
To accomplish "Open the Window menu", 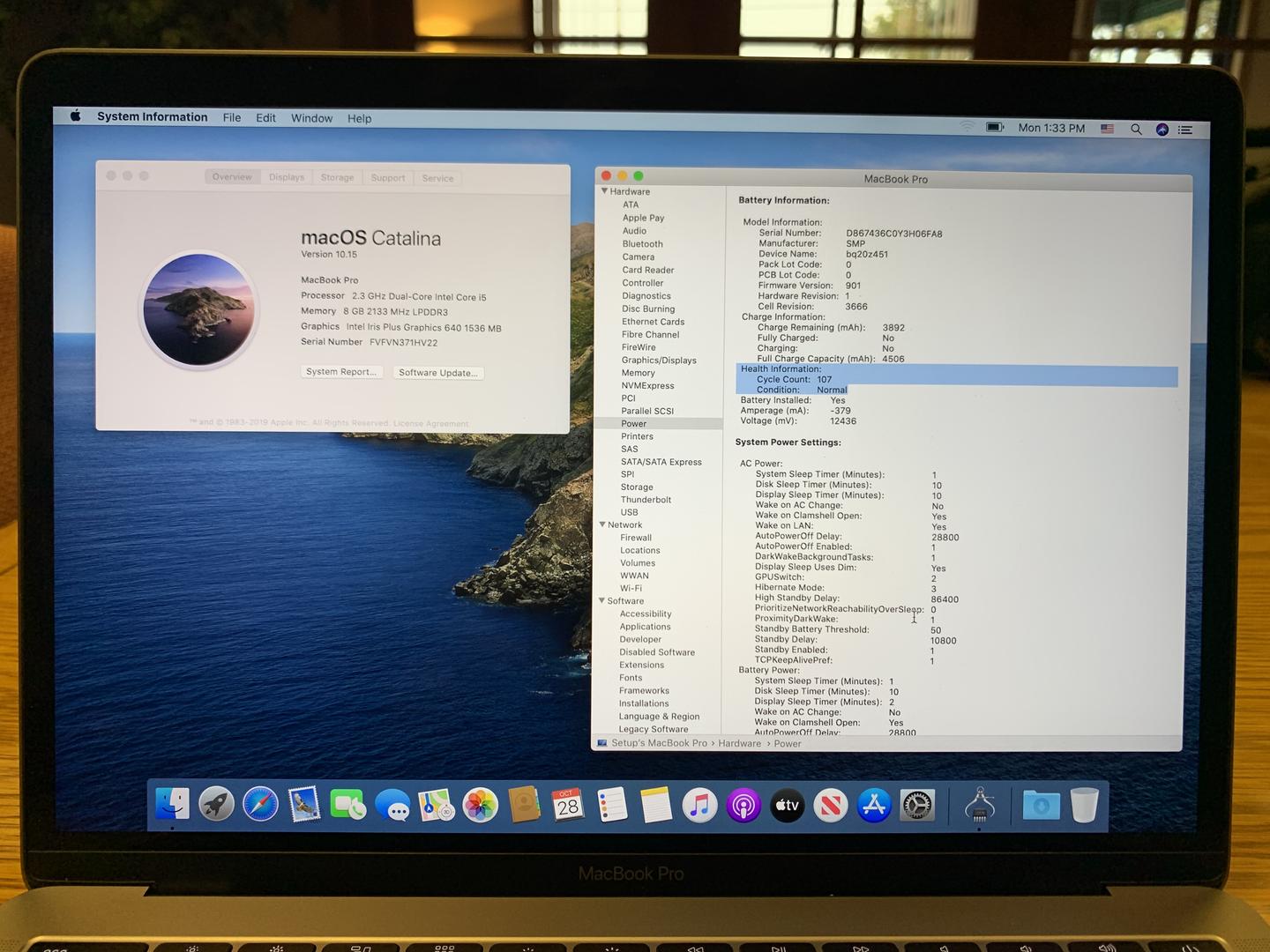I will 312,118.
